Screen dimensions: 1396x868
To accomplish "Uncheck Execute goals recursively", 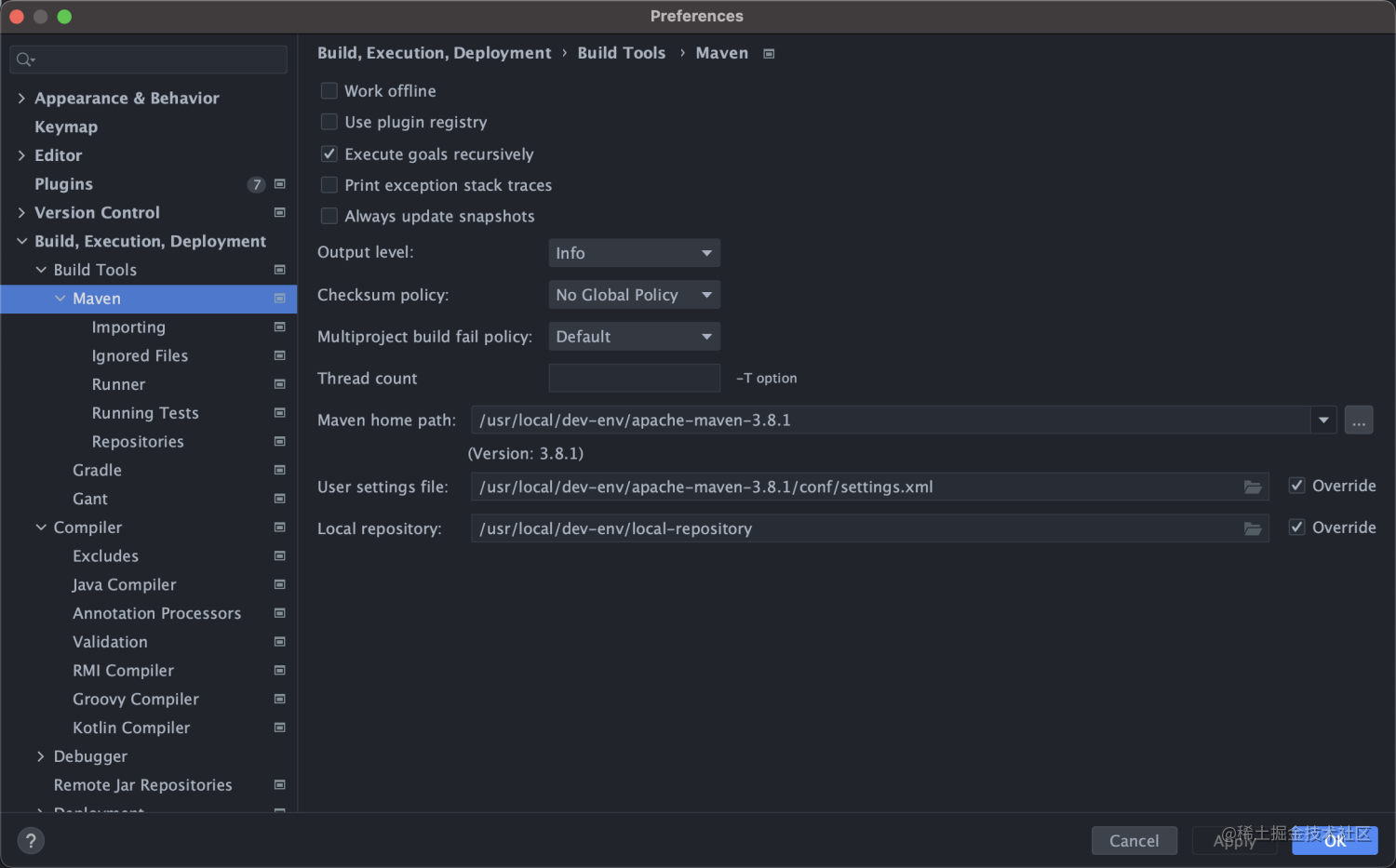I will pyautogui.click(x=329, y=154).
